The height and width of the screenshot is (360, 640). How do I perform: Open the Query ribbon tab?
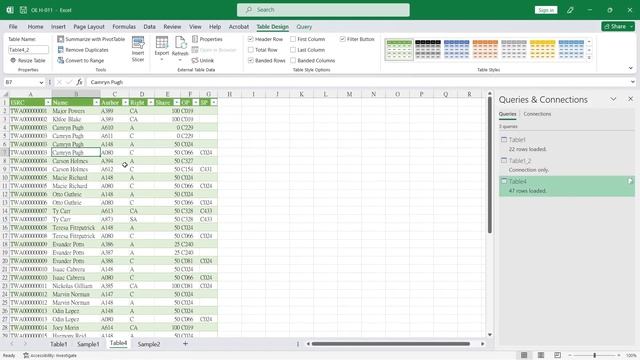pos(304,27)
